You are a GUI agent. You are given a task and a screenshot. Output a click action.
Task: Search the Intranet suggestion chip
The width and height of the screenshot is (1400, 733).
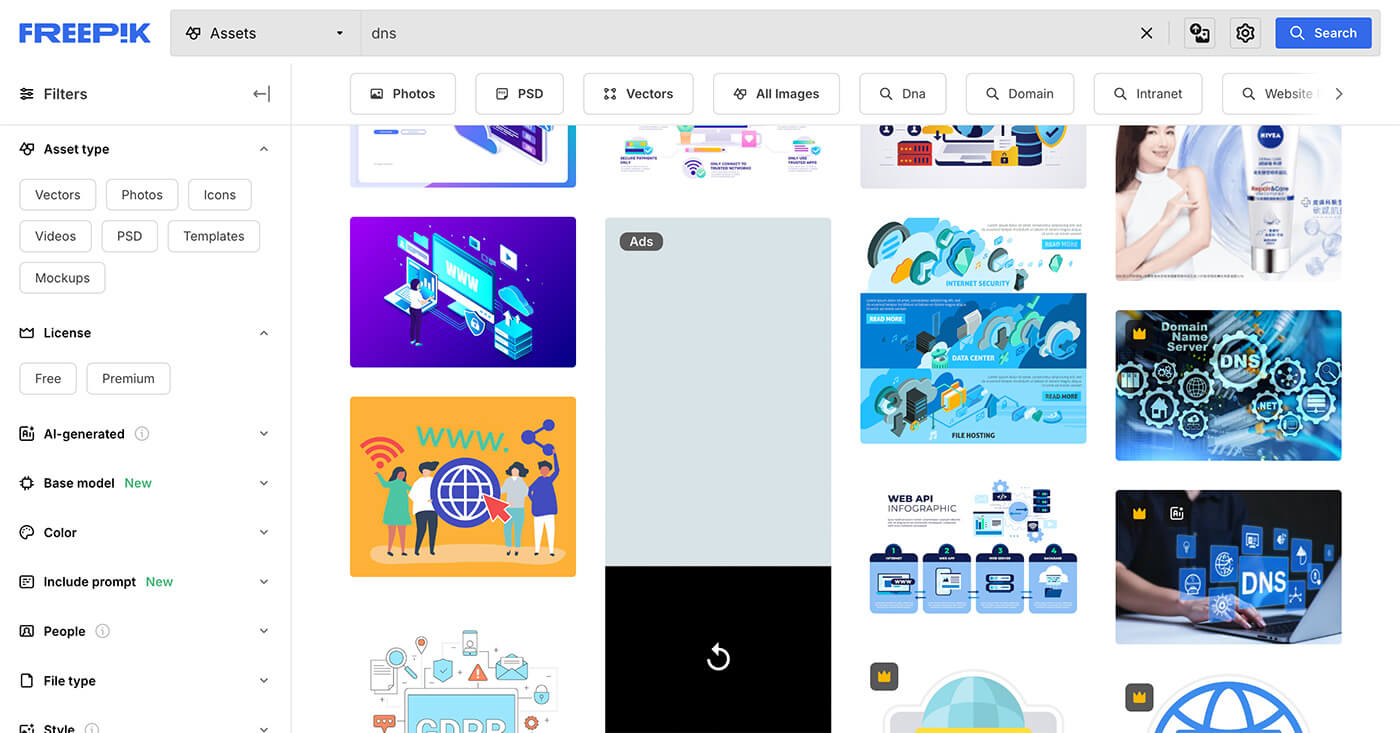(1148, 94)
